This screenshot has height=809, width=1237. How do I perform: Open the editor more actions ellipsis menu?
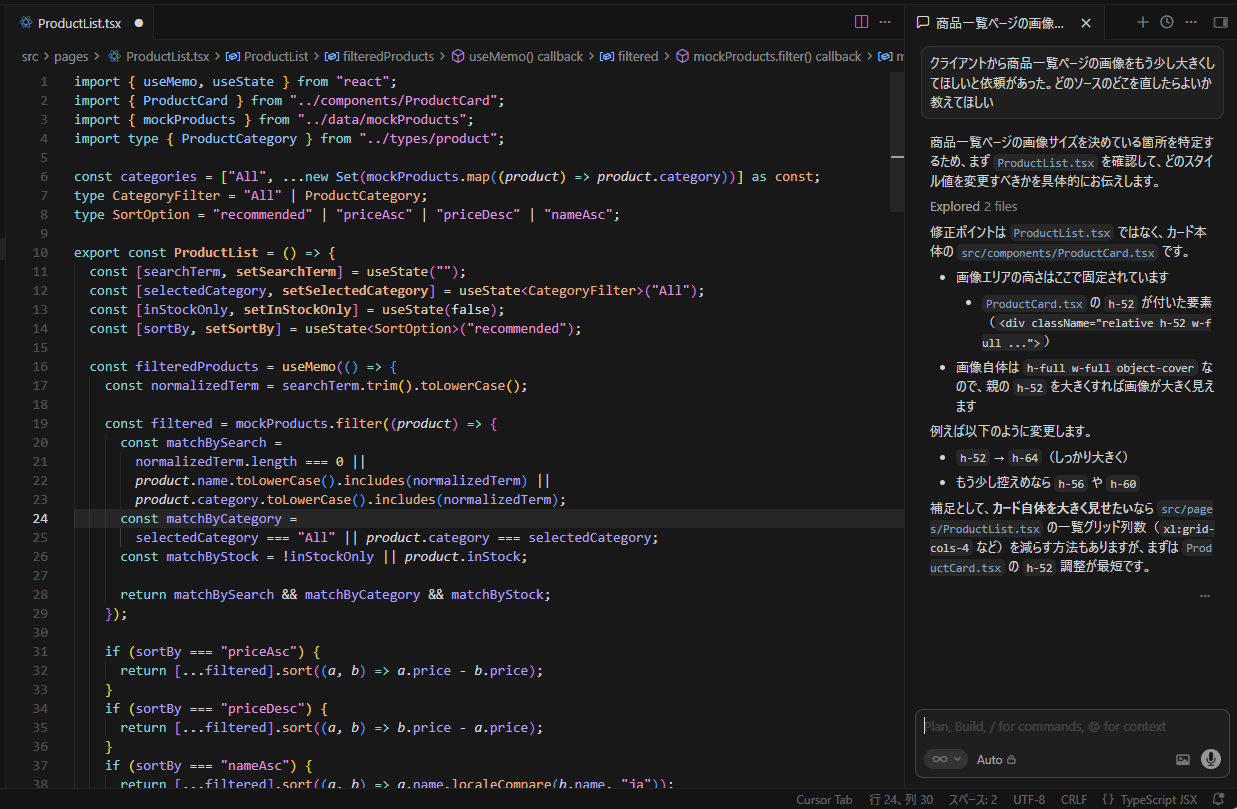coord(885,21)
